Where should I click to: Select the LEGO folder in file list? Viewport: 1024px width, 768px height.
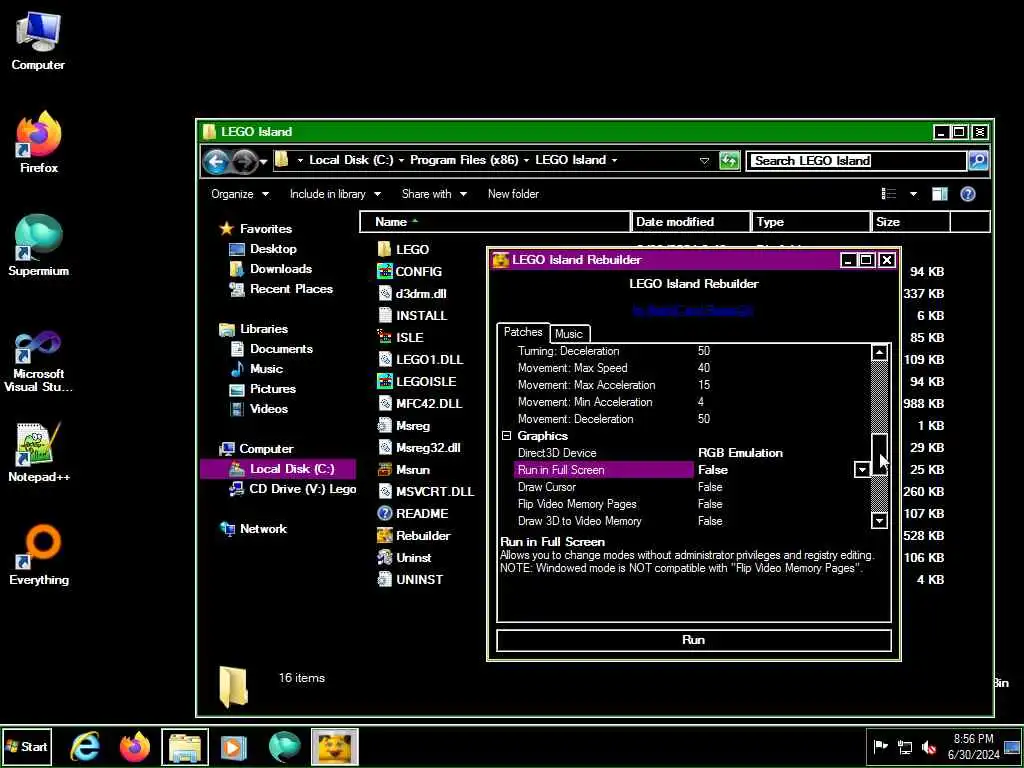click(404, 249)
